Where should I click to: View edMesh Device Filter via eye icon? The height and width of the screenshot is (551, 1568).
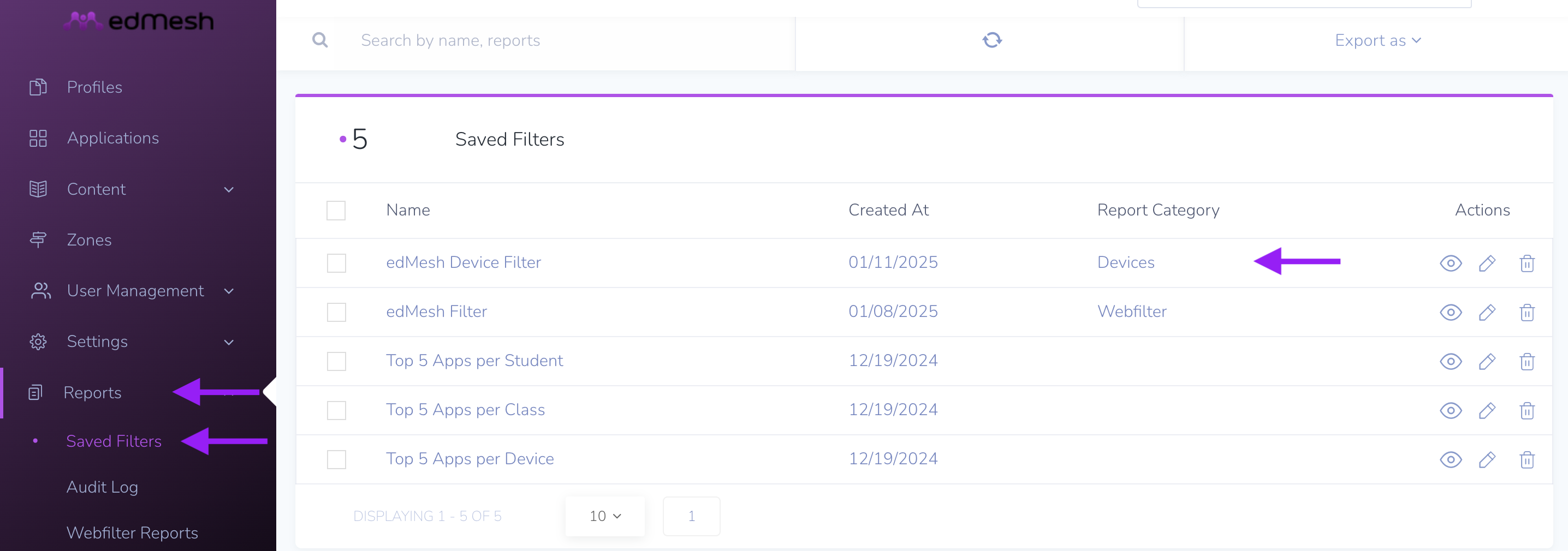pyautogui.click(x=1451, y=263)
